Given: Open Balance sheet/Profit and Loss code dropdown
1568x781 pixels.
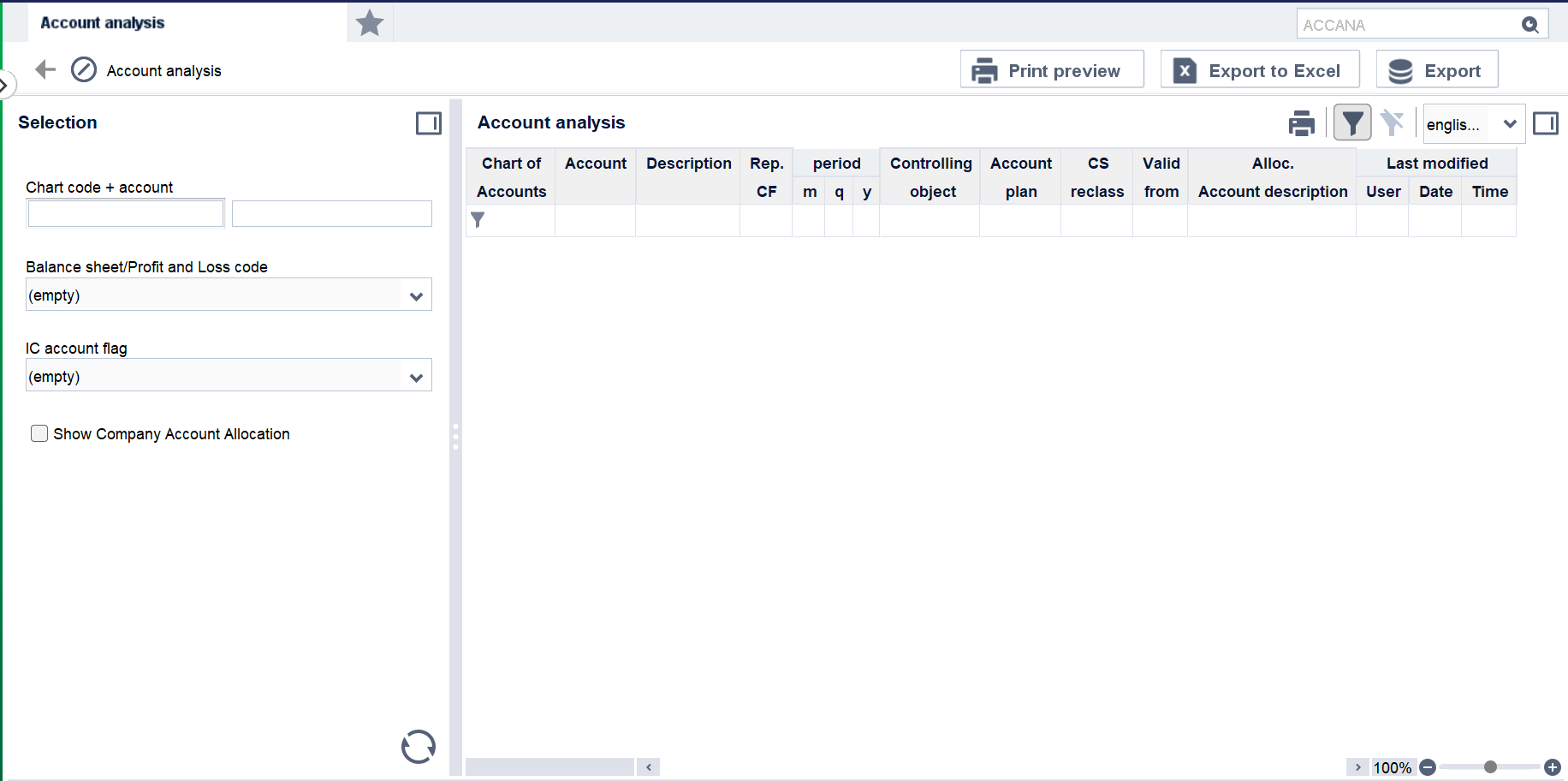Looking at the screenshot, I should pos(229,295).
